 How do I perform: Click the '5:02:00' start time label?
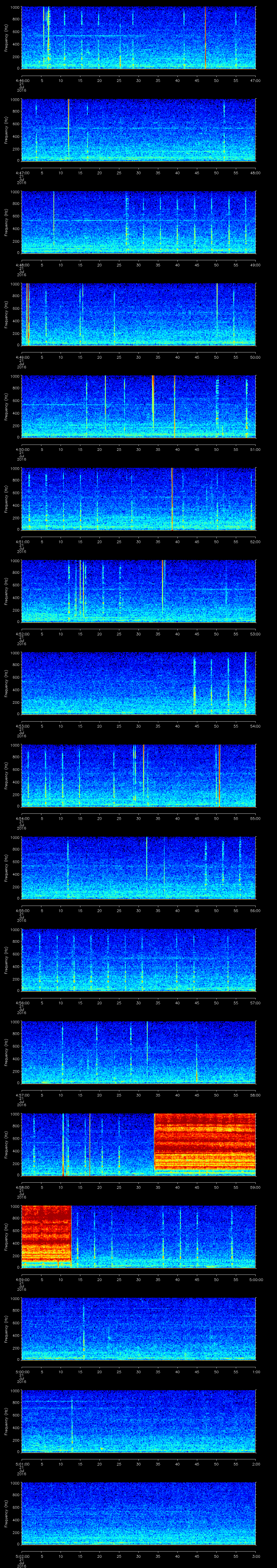tap(22, 1556)
